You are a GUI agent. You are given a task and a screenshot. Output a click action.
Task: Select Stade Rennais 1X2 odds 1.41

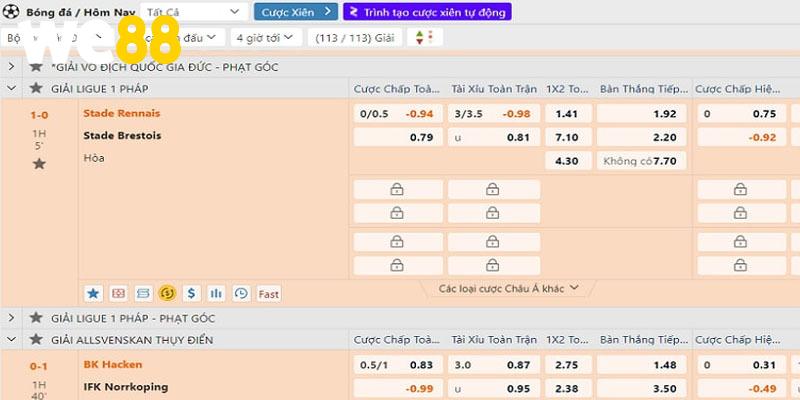[x=567, y=113]
